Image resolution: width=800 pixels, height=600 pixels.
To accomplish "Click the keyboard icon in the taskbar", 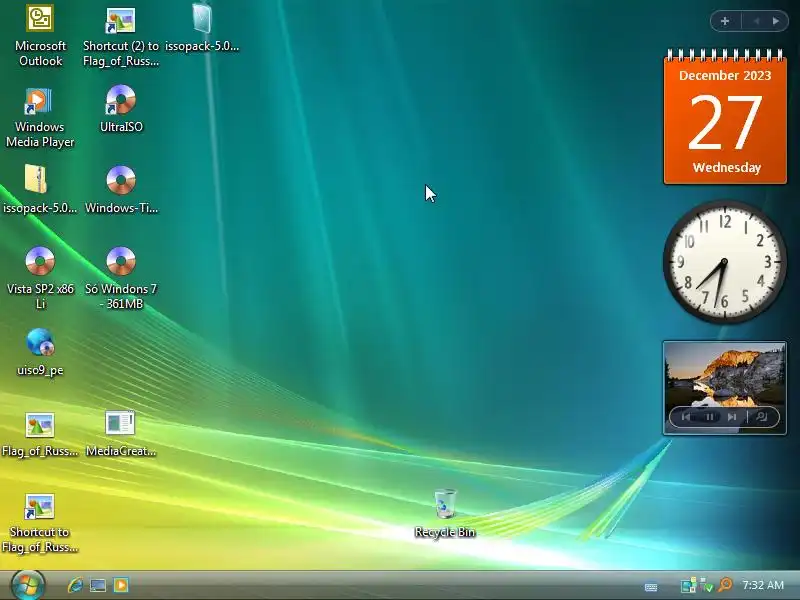I will click(651, 587).
